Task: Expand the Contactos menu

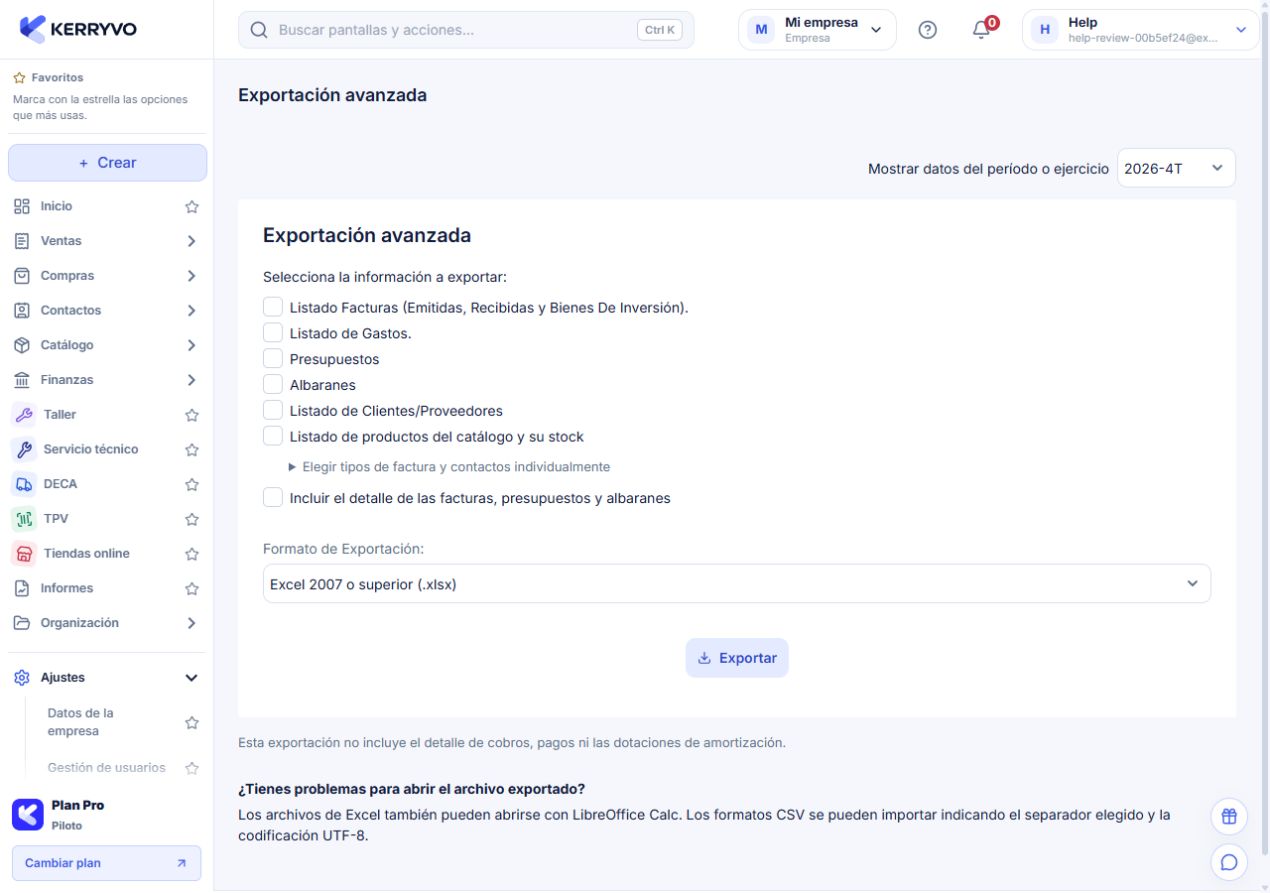Action: tap(107, 311)
